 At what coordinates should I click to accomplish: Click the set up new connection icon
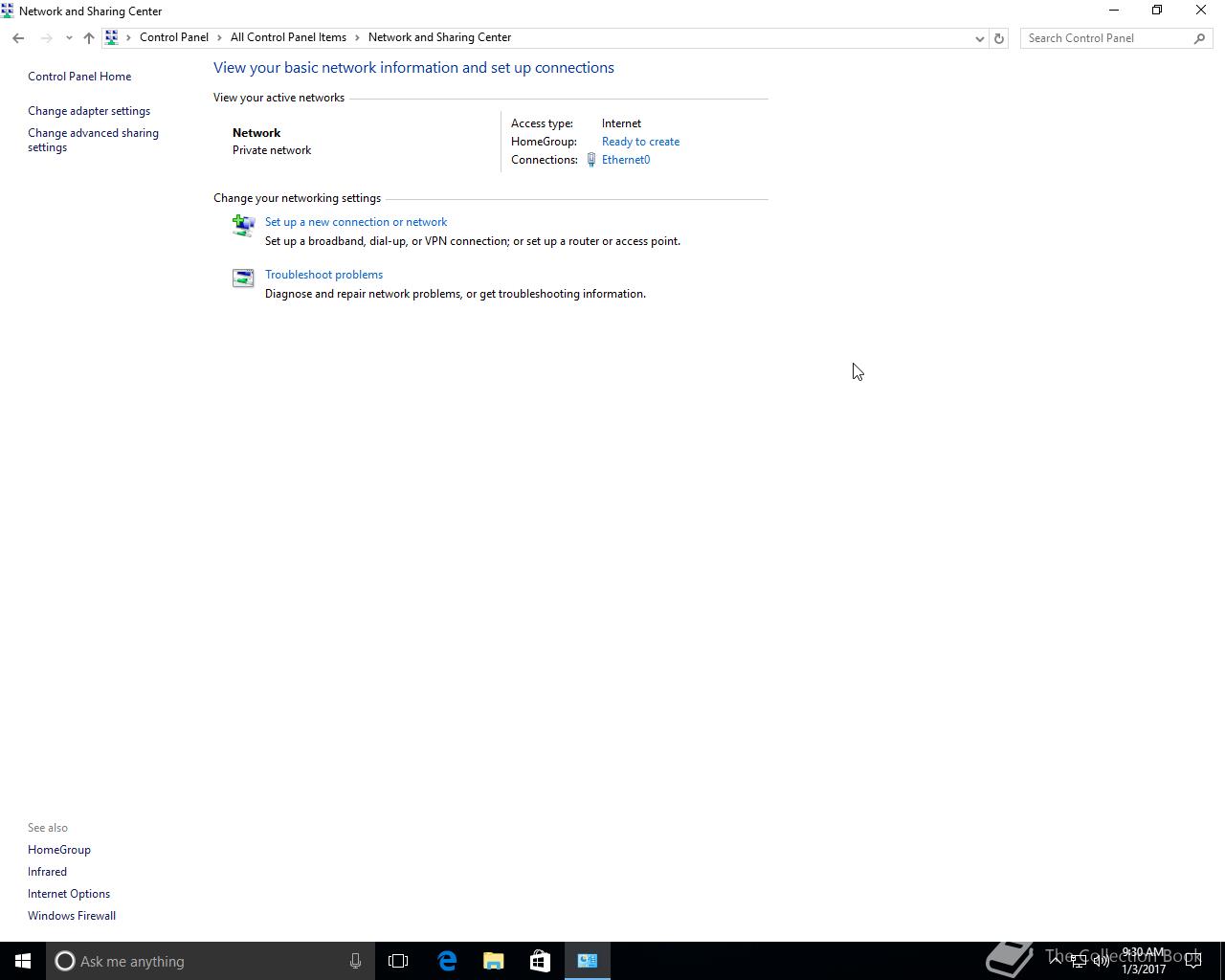243,225
